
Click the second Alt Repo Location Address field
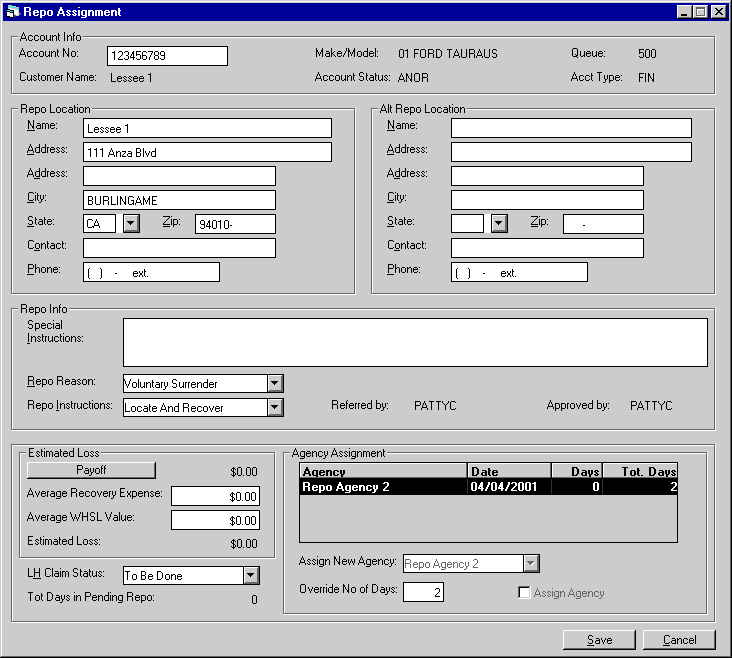point(547,176)
